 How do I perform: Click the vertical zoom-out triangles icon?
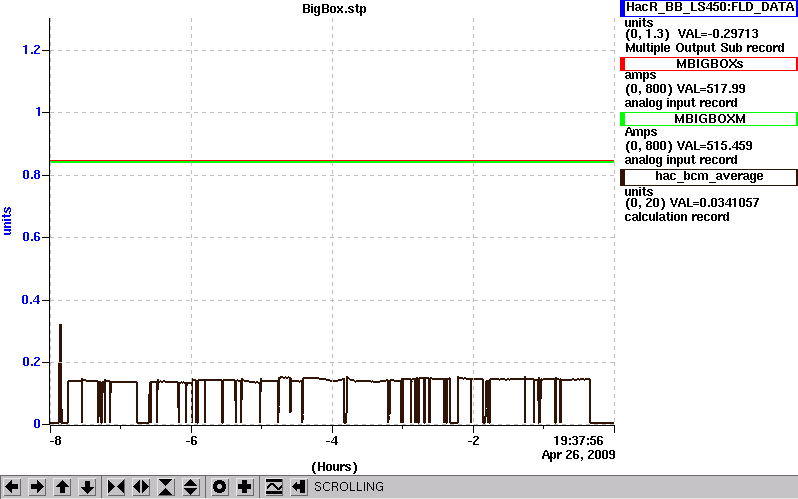click(x=191, y=487)
